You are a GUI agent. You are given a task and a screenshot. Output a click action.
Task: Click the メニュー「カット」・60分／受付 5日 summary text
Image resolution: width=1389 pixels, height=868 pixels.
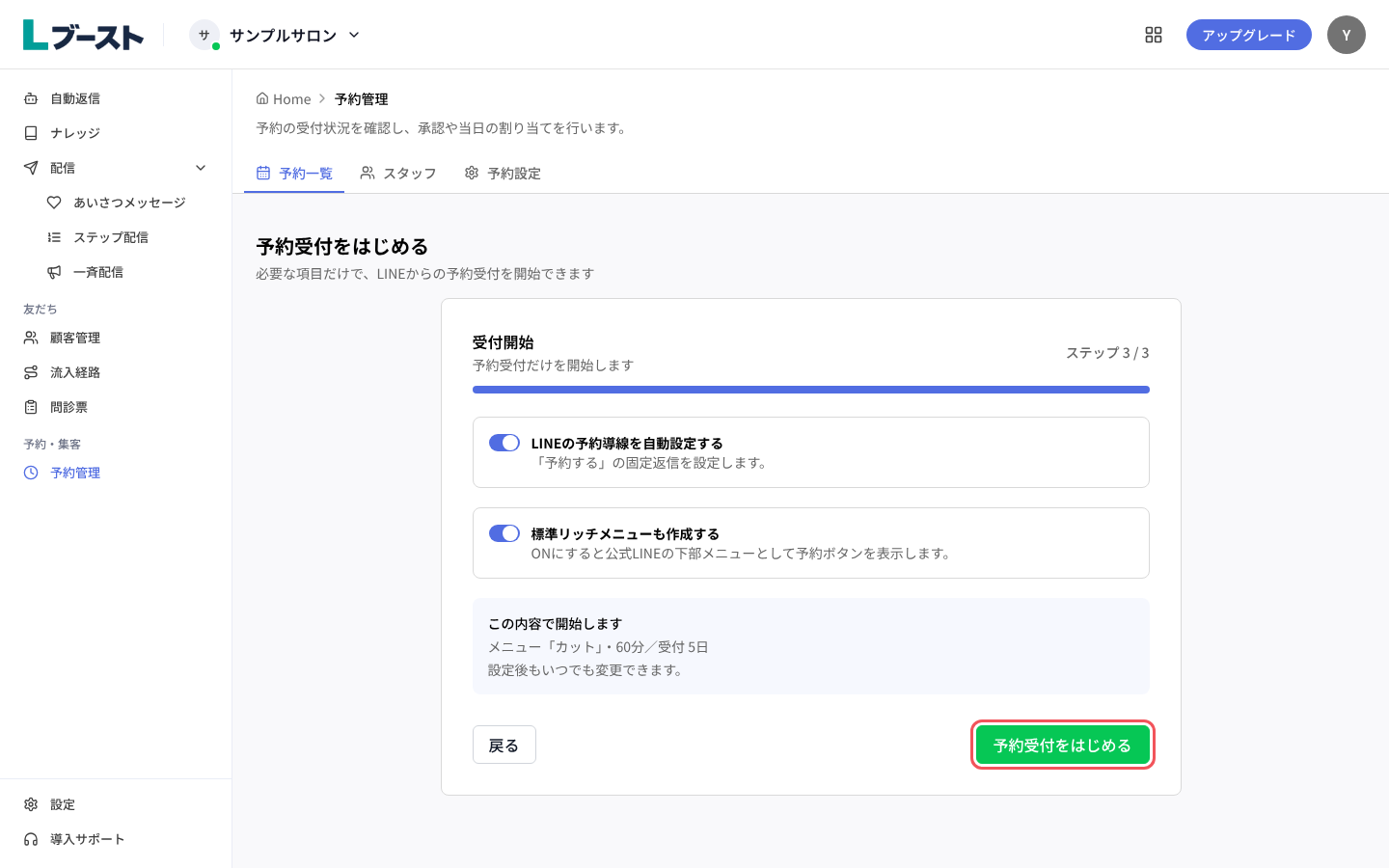(598, 647)
